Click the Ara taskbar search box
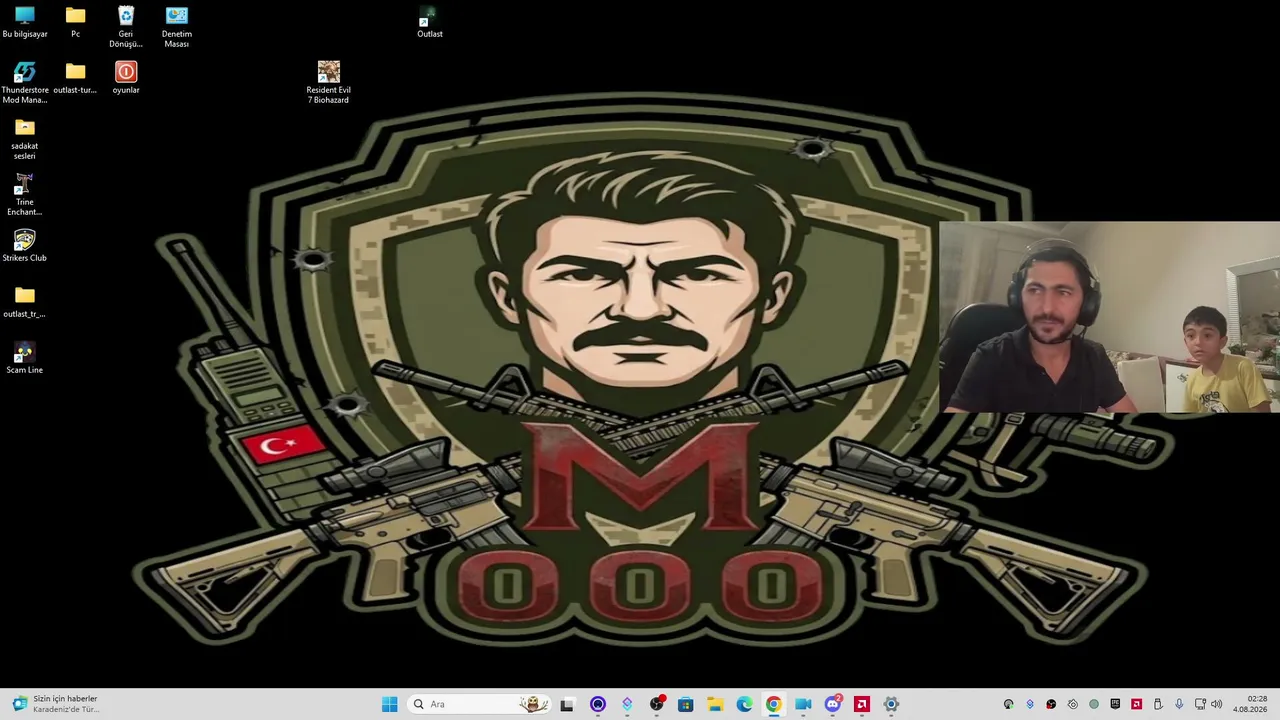 pyautogui.click(x=480, y=704)
